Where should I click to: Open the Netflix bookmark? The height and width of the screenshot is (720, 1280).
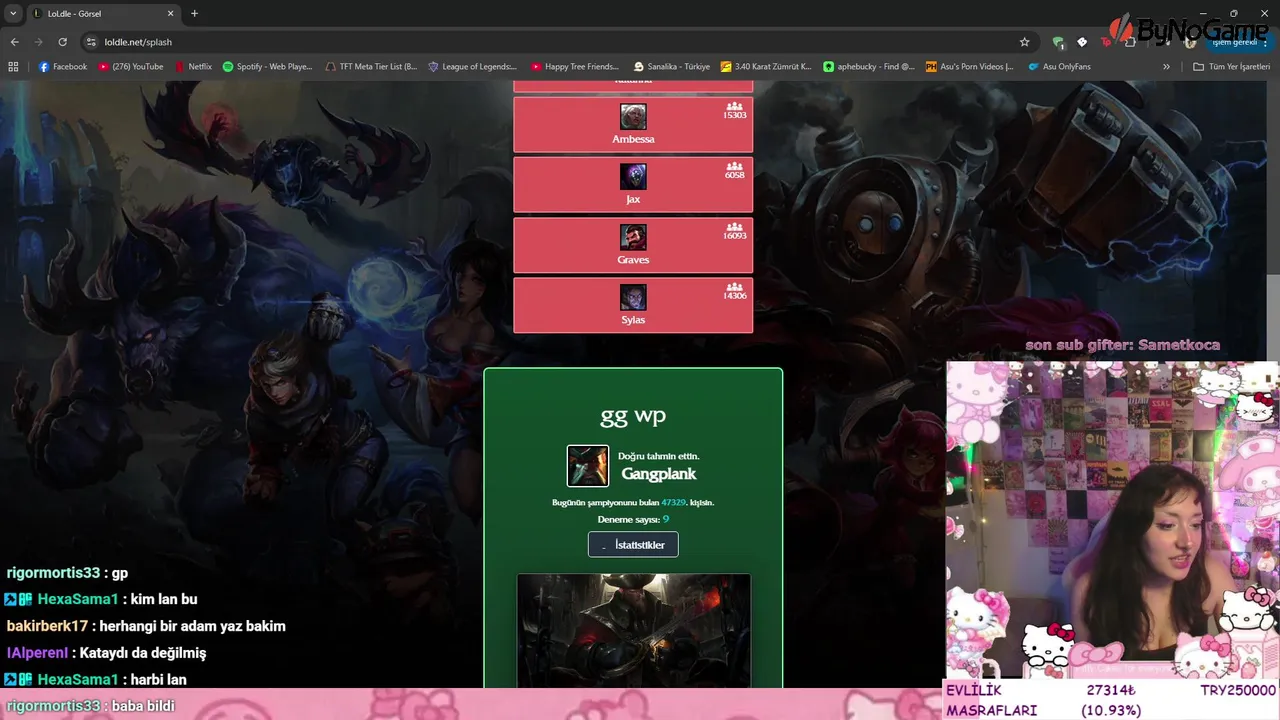tap(193, 67)
